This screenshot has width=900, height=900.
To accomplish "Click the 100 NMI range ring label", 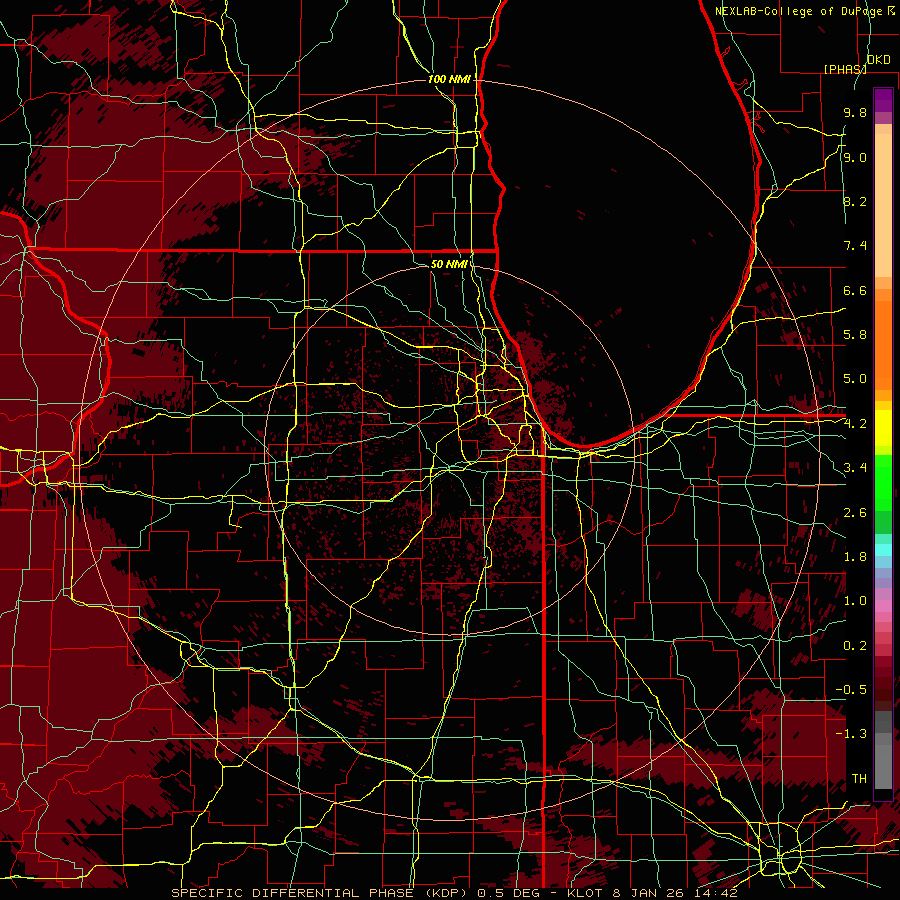I will (449, 79).
